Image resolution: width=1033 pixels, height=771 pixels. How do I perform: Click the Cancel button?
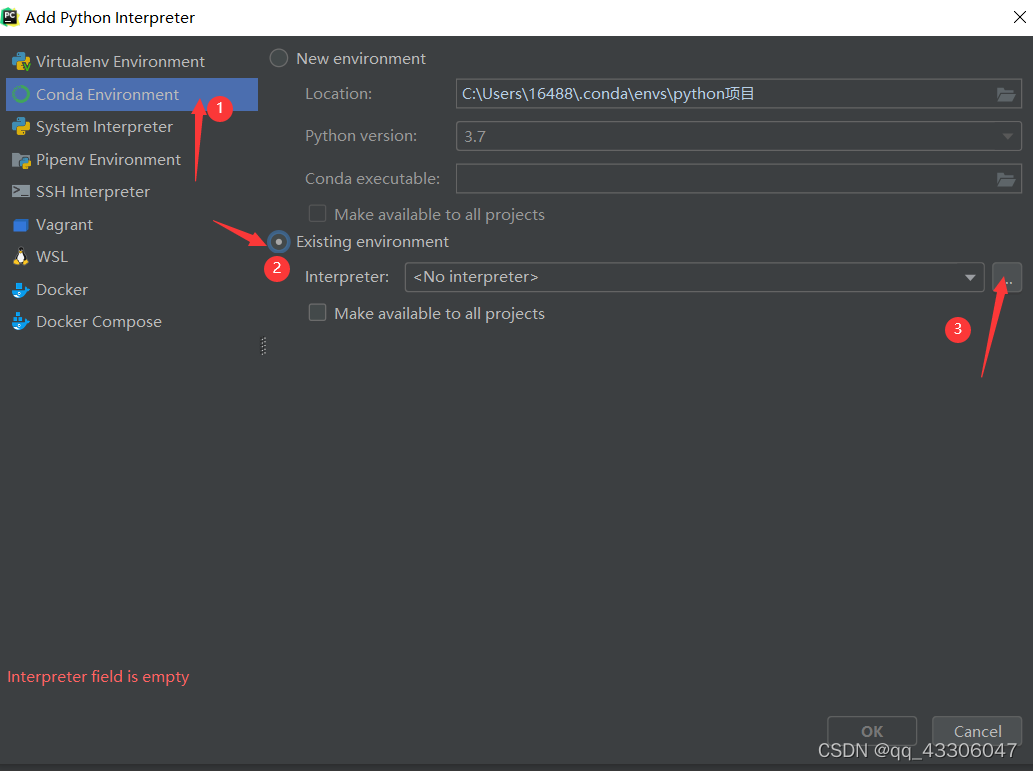[977, 731]
